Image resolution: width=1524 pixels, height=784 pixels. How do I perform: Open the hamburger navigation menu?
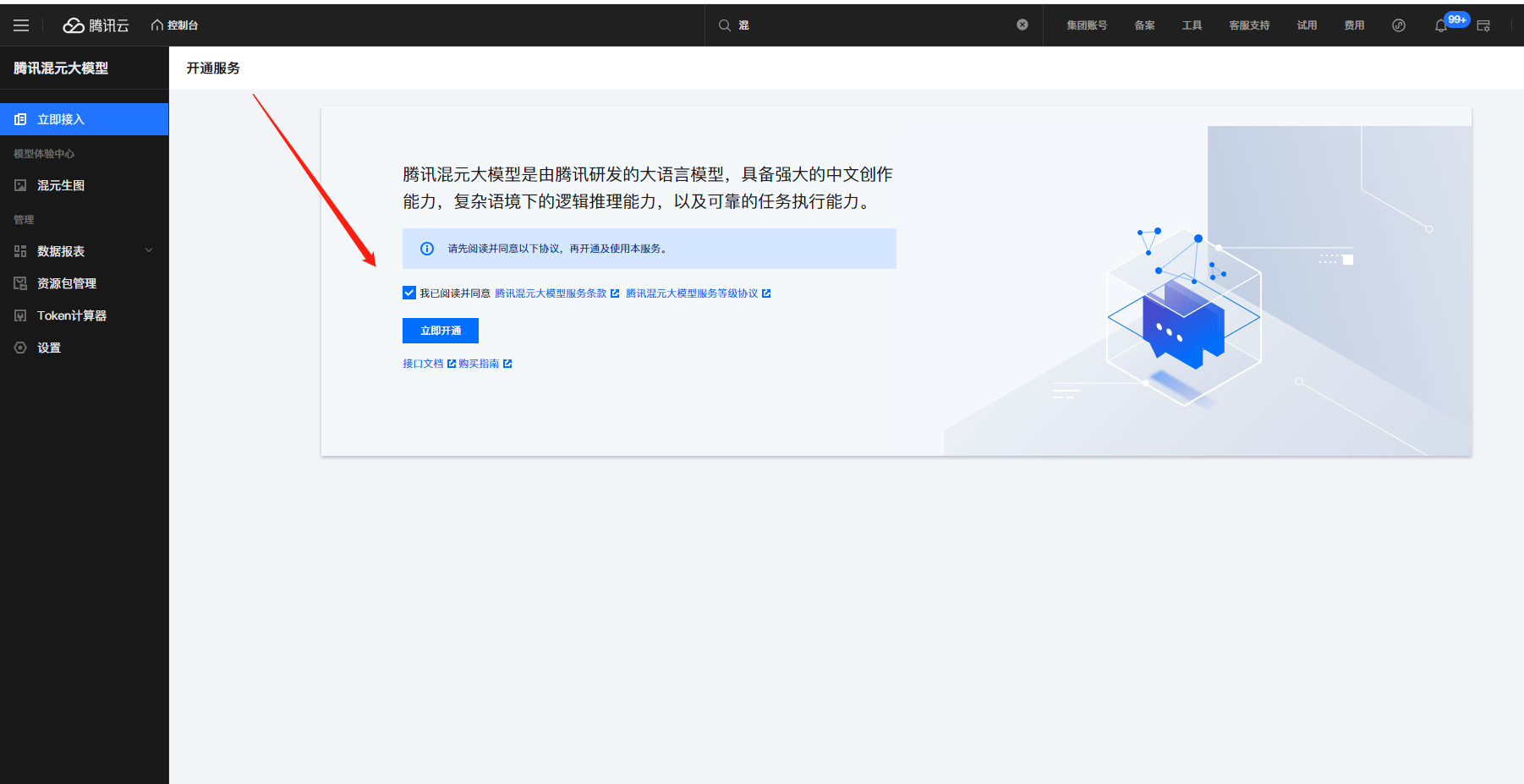point(21,25)
